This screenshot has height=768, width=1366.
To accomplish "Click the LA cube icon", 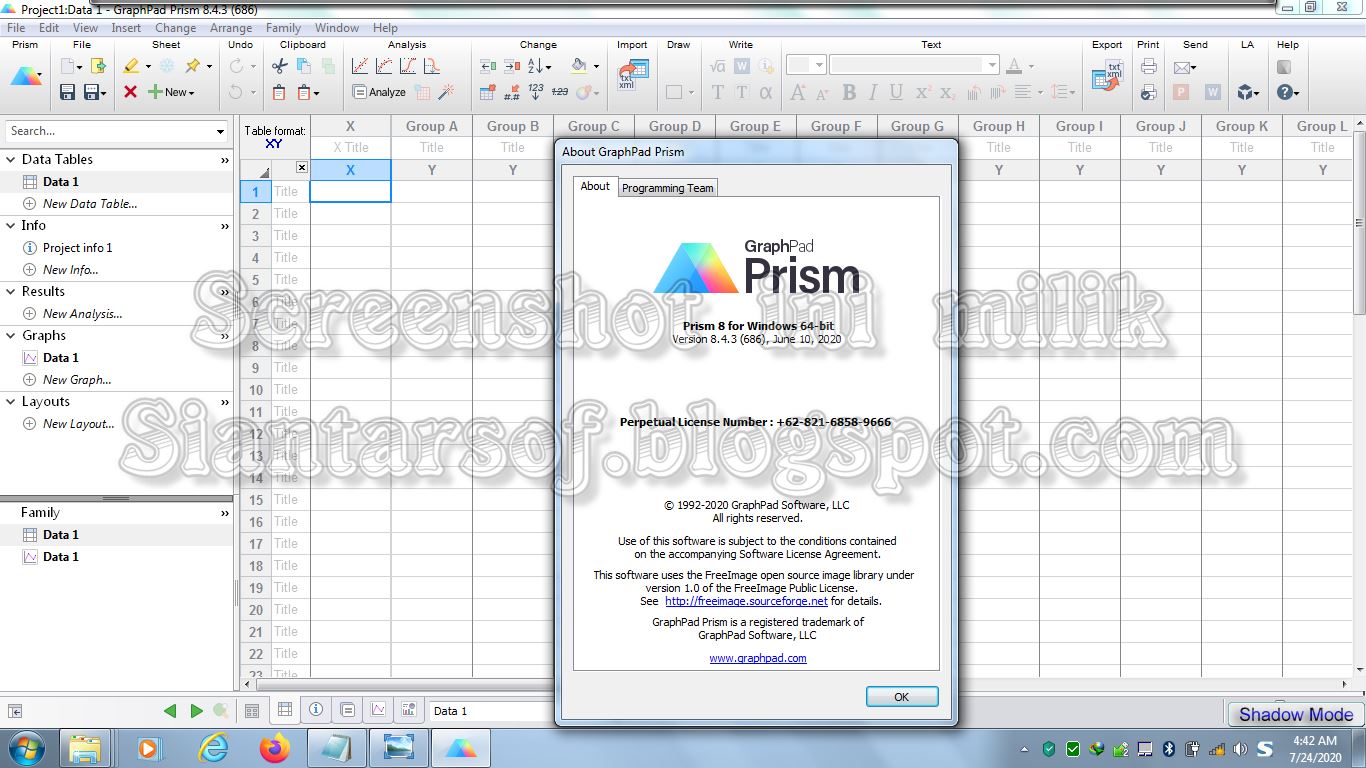I will (1245, 92).
